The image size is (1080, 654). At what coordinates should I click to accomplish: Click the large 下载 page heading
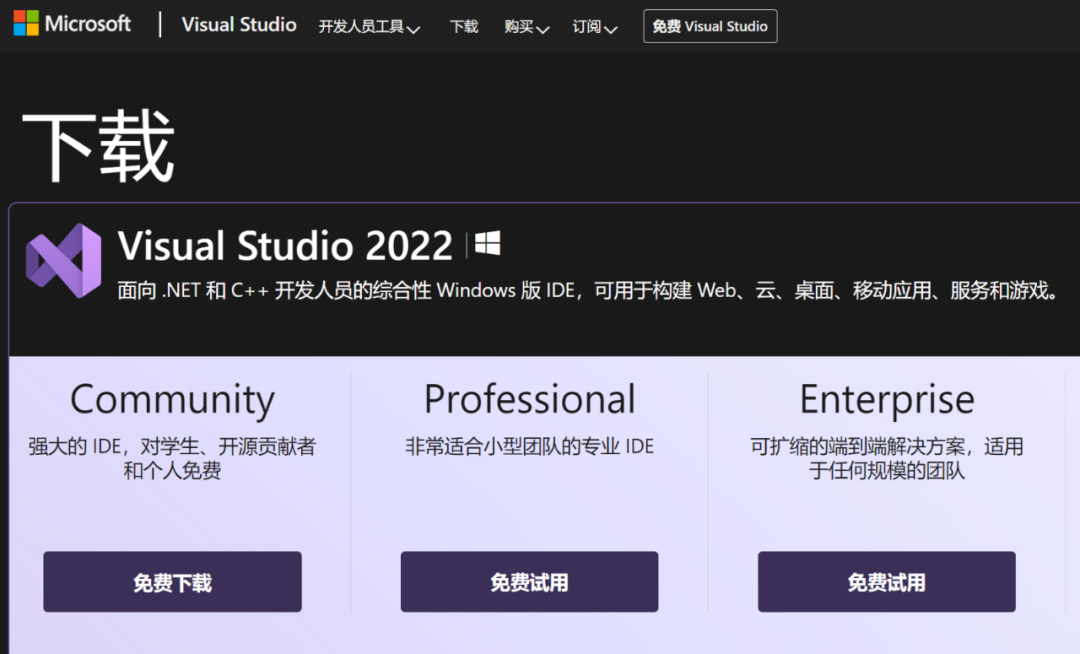click(98, 145)
